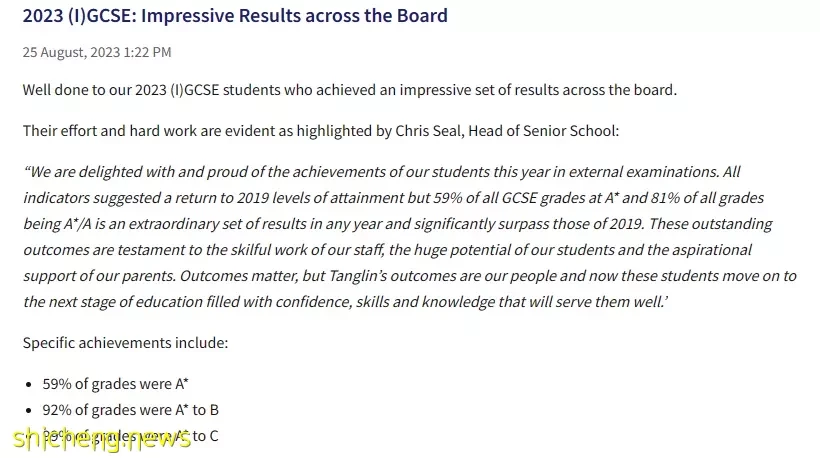Click the bullet dot before 92% line
Screen dimensions: 820x458
tap(28, 411)
